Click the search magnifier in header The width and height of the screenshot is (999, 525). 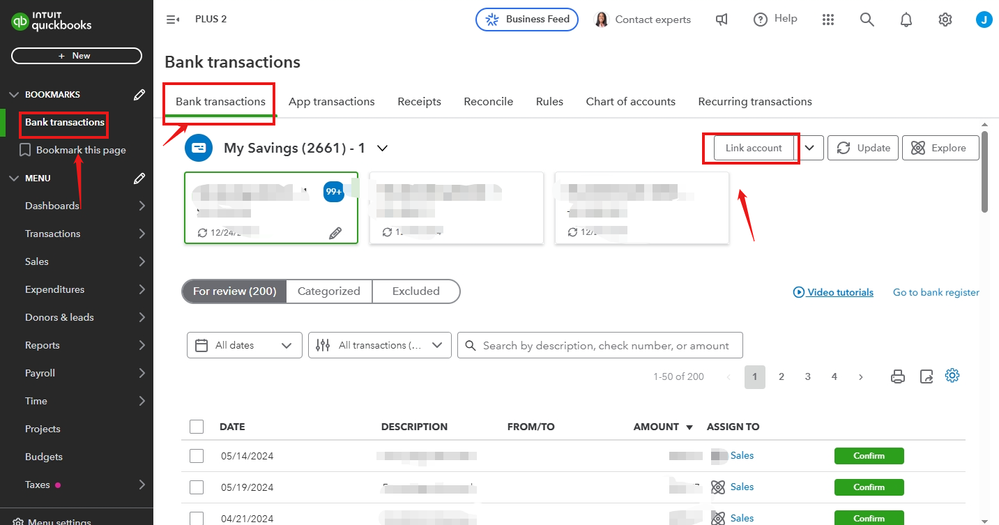866,20
